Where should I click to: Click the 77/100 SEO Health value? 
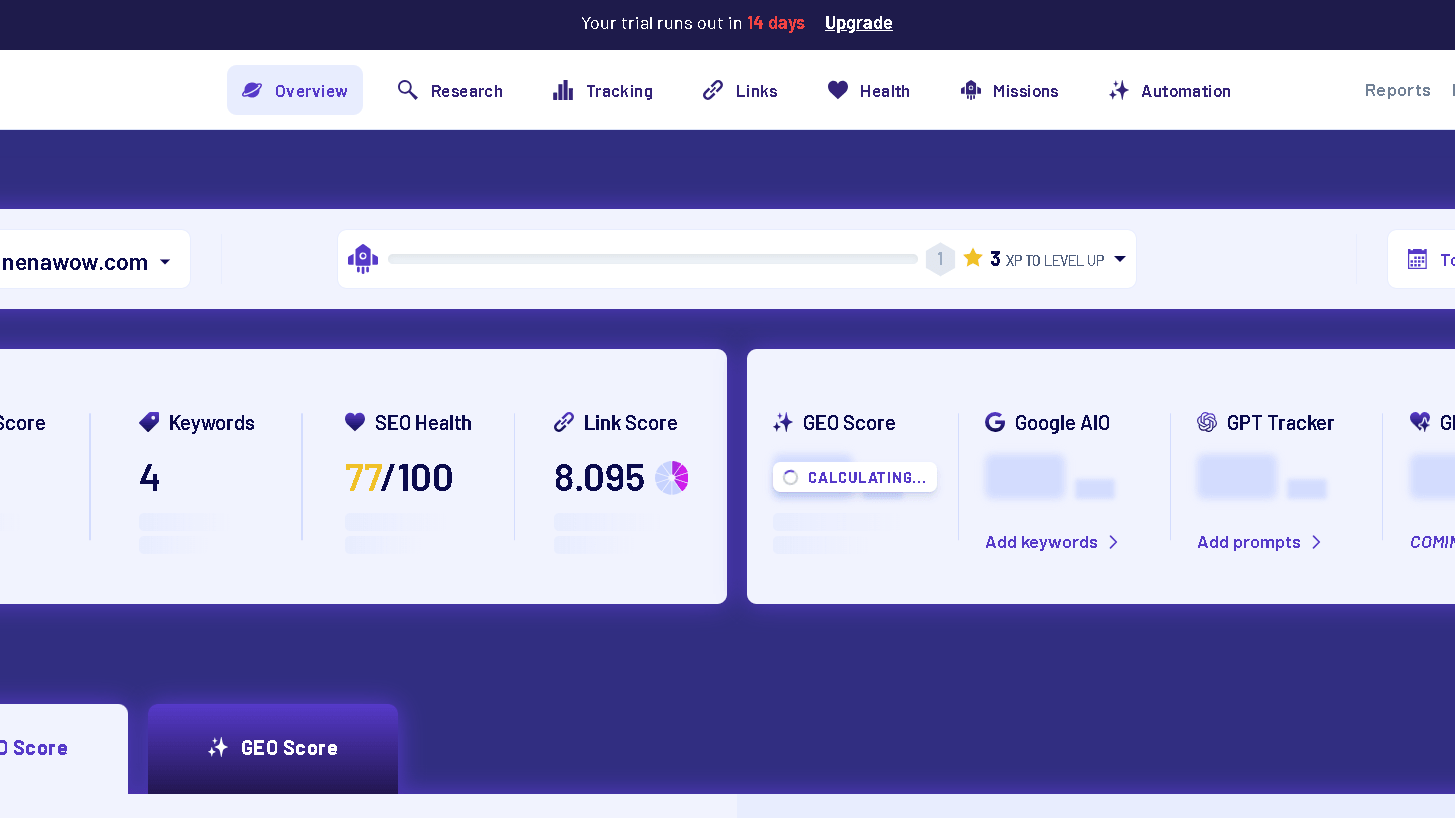[399, 478]
